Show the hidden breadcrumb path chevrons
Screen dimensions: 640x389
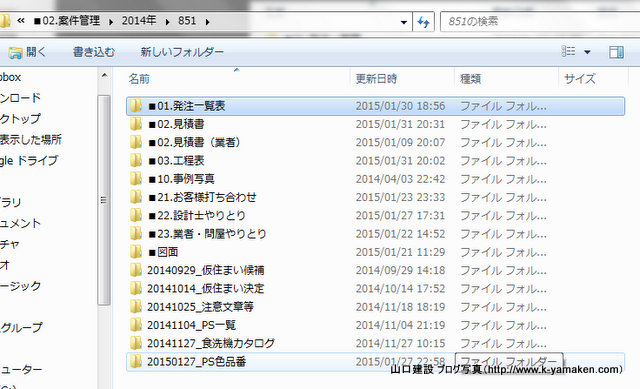tap(21, 21)
